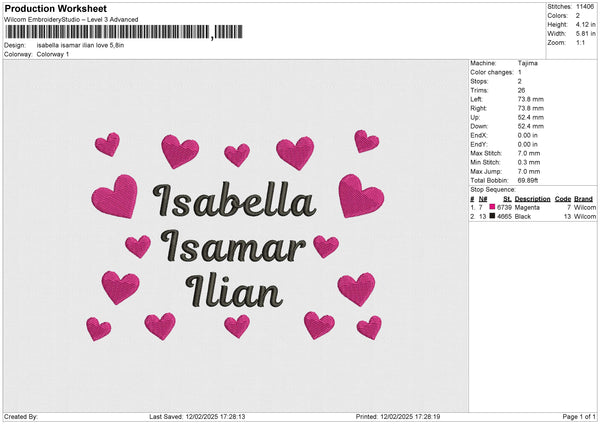Viewport: 600px width, 424px height.
Task: Click the Magenta description cell
Action: point(527,207)
